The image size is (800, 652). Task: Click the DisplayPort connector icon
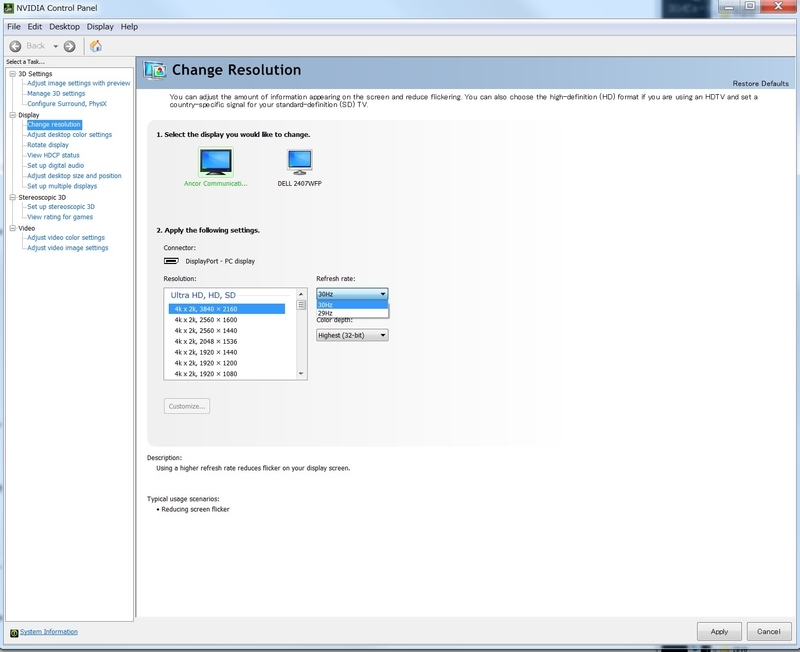tap(171, 261)
